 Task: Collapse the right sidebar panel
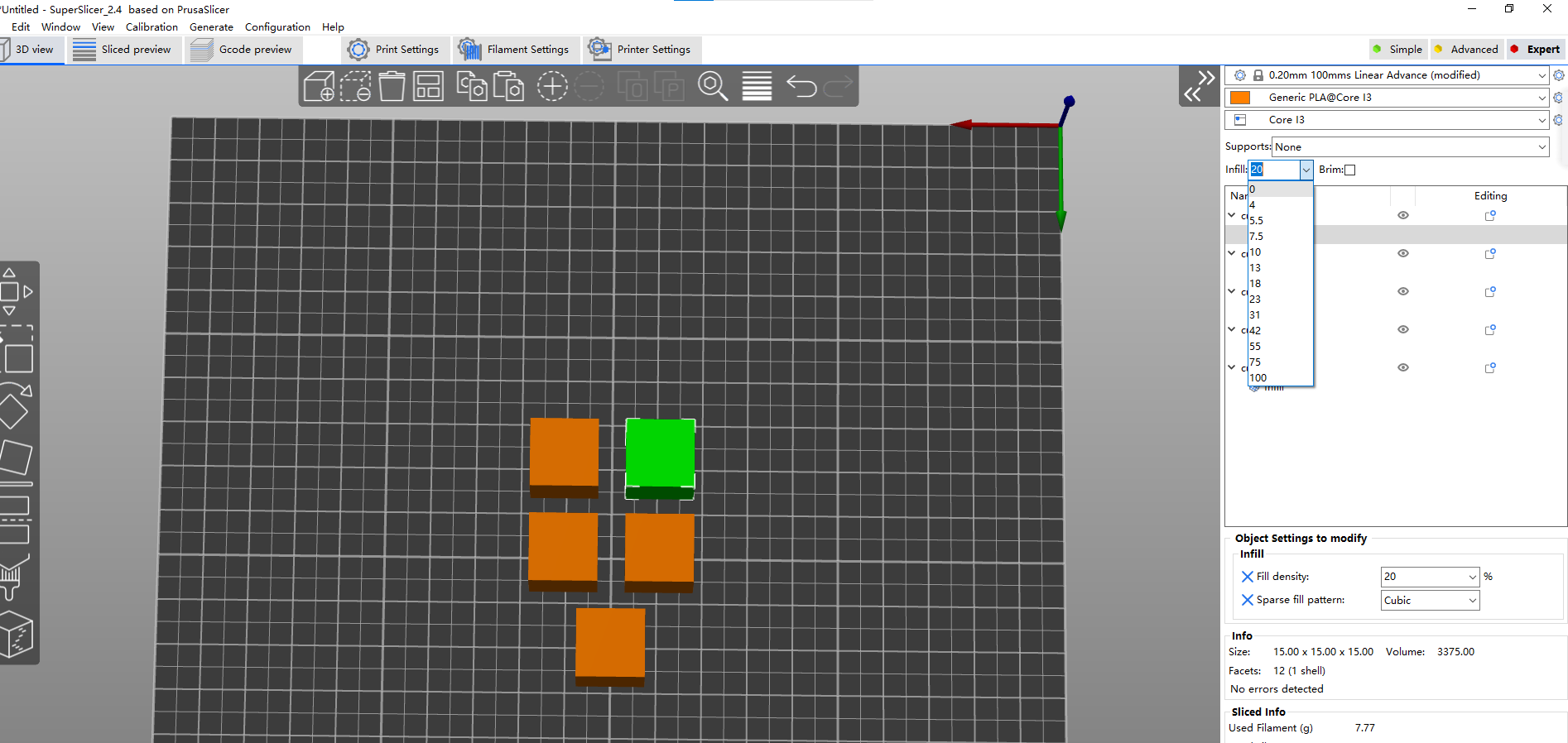point(1199,86)
